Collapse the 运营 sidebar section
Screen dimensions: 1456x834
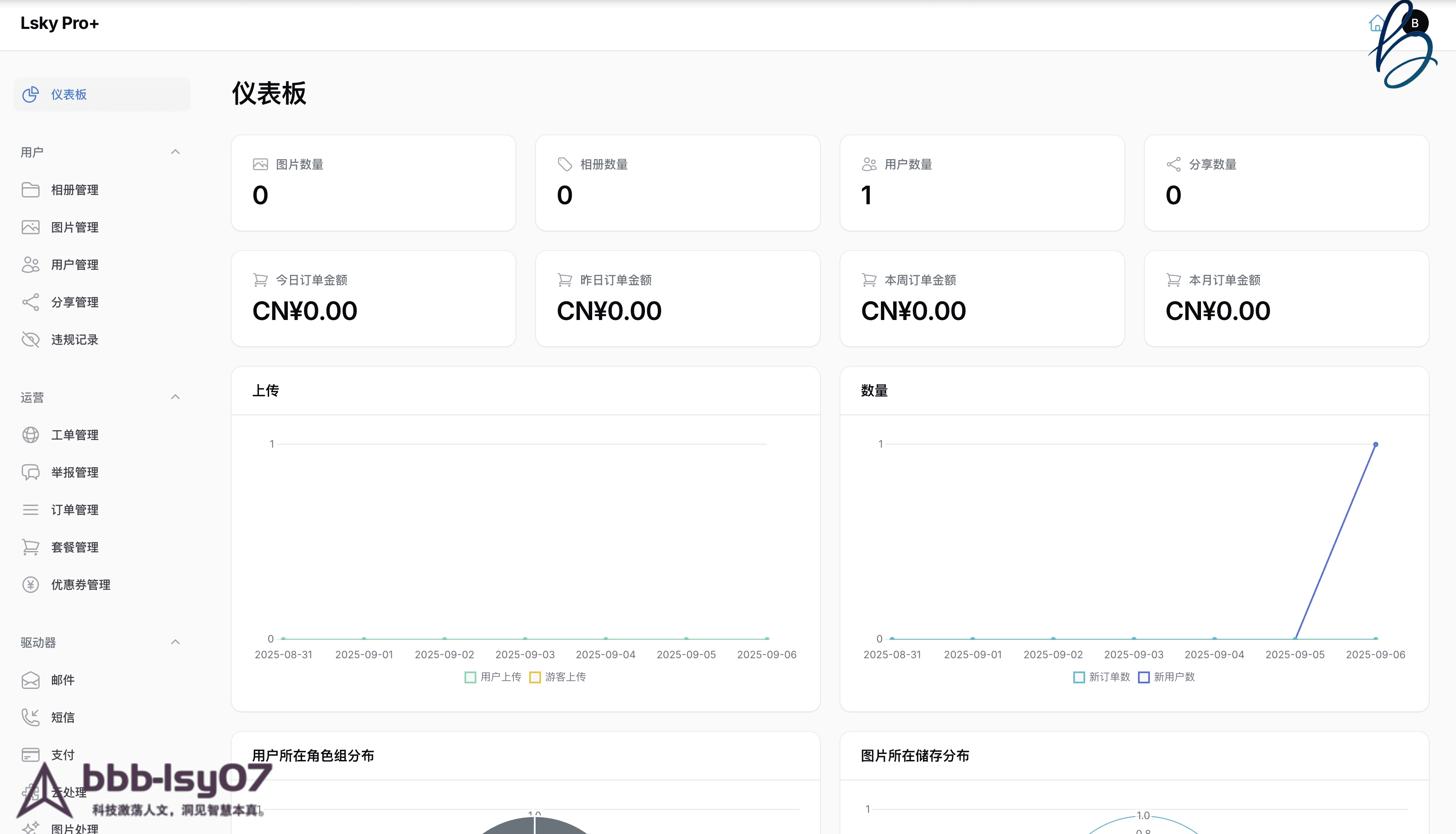coord(175,397)
